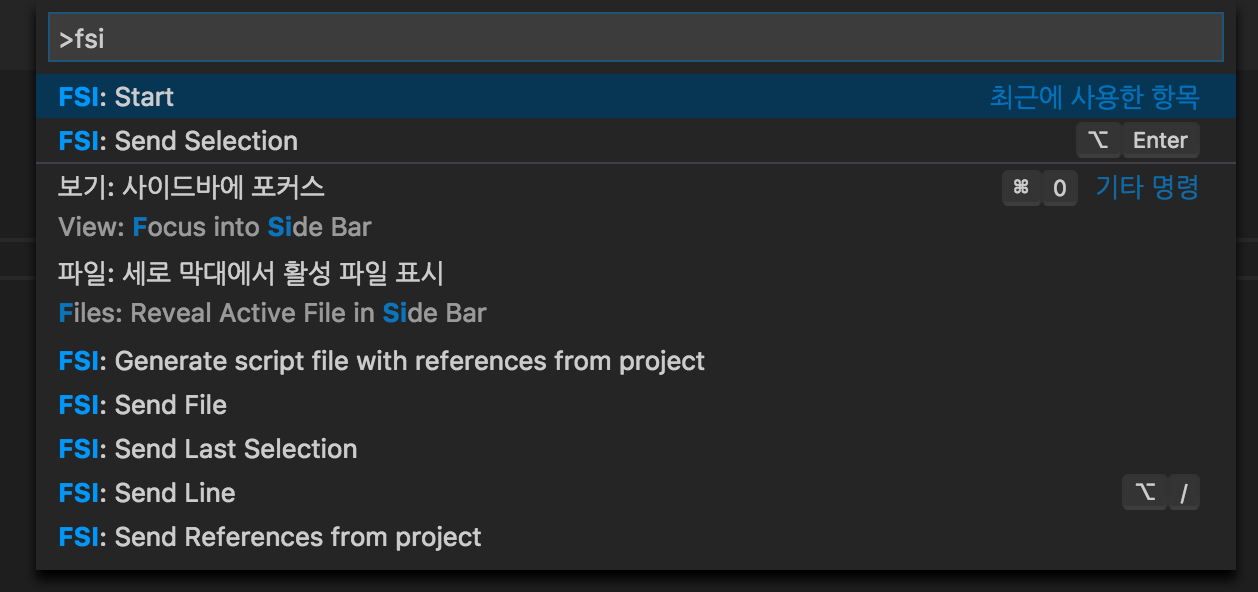Click the command palette input containing >fsi
This screenshot has height=592, width=1258.
tap(635, 38)
